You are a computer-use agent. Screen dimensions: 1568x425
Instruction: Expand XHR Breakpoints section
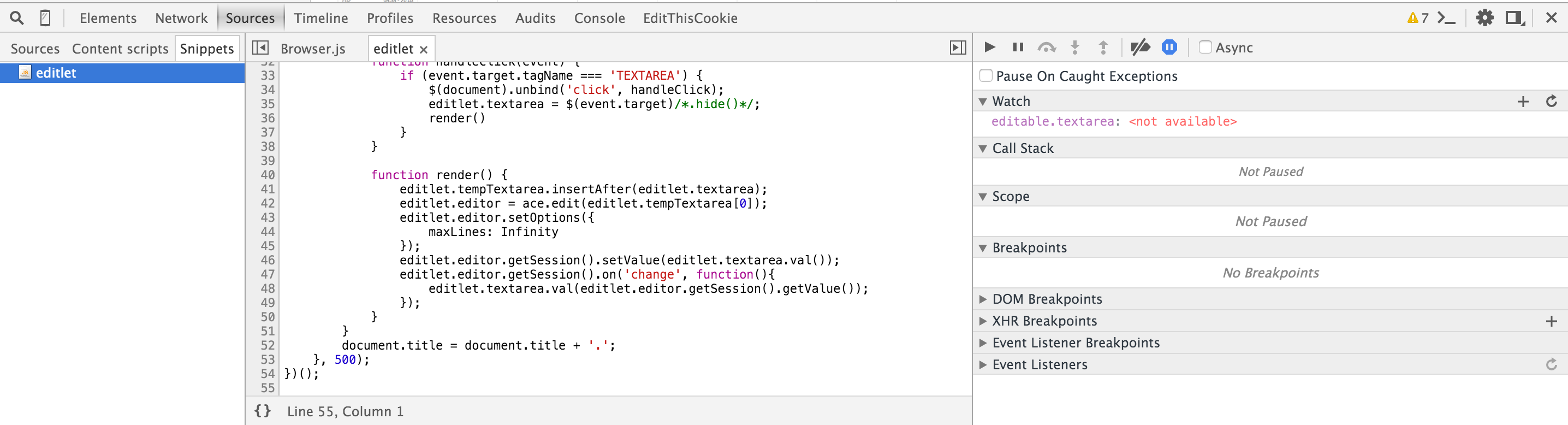(982, 321)
